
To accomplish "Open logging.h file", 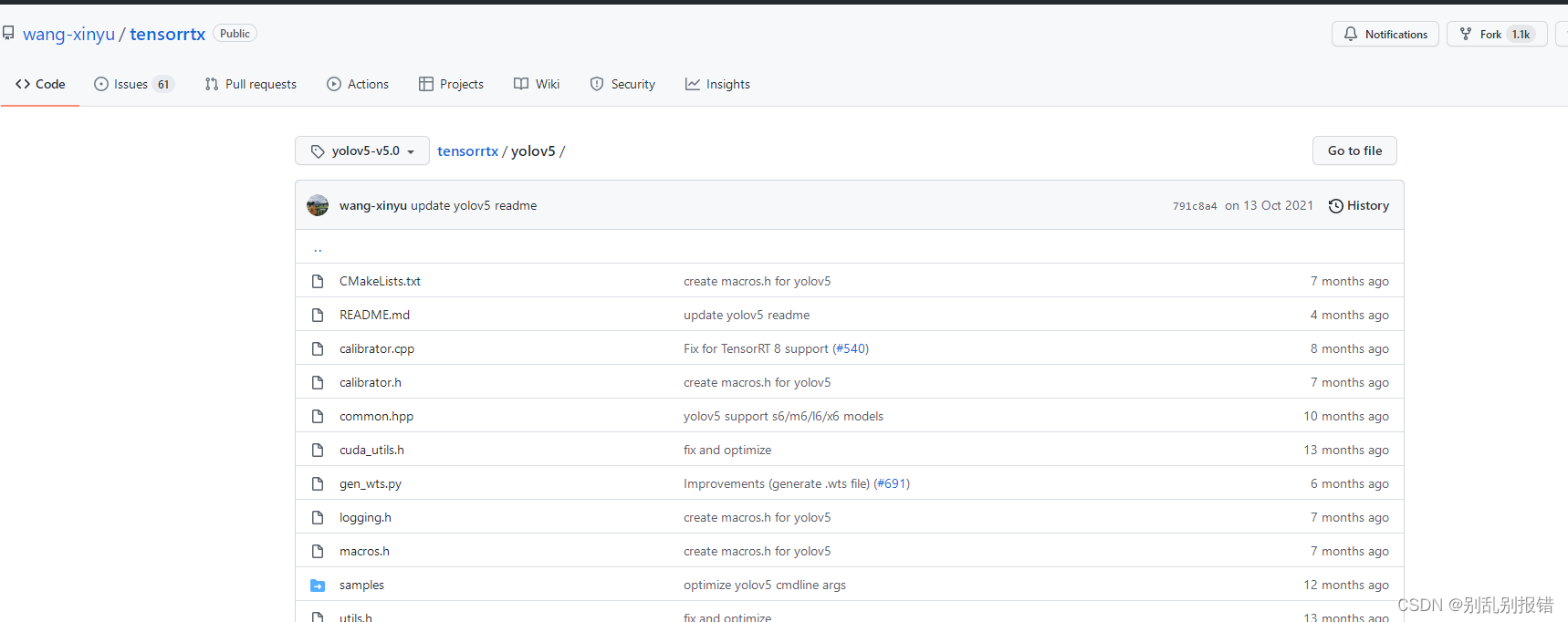I will 365,517.
